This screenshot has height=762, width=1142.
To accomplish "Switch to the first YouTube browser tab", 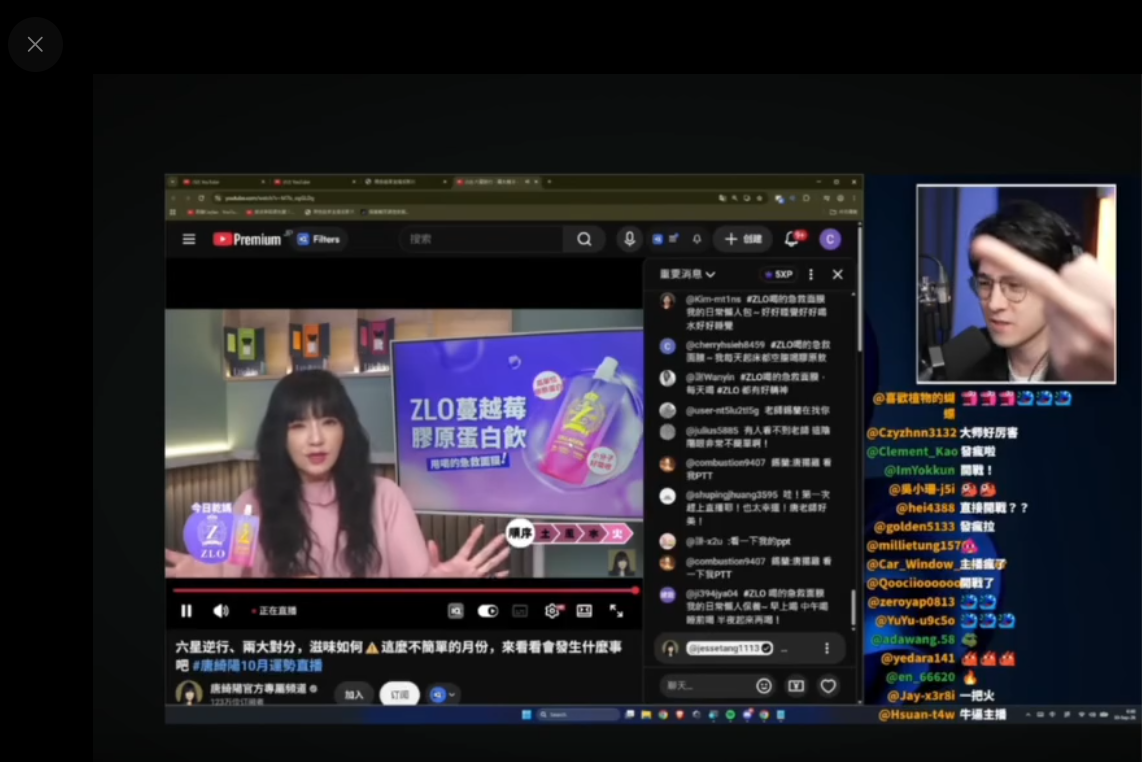I will pyautogui.click(x=223, y=181).
